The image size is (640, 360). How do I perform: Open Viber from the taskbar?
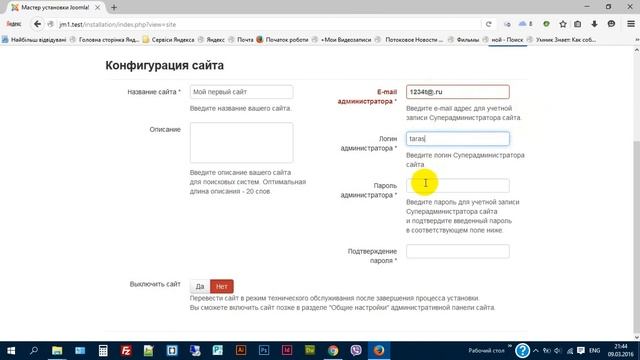point(356,351)
